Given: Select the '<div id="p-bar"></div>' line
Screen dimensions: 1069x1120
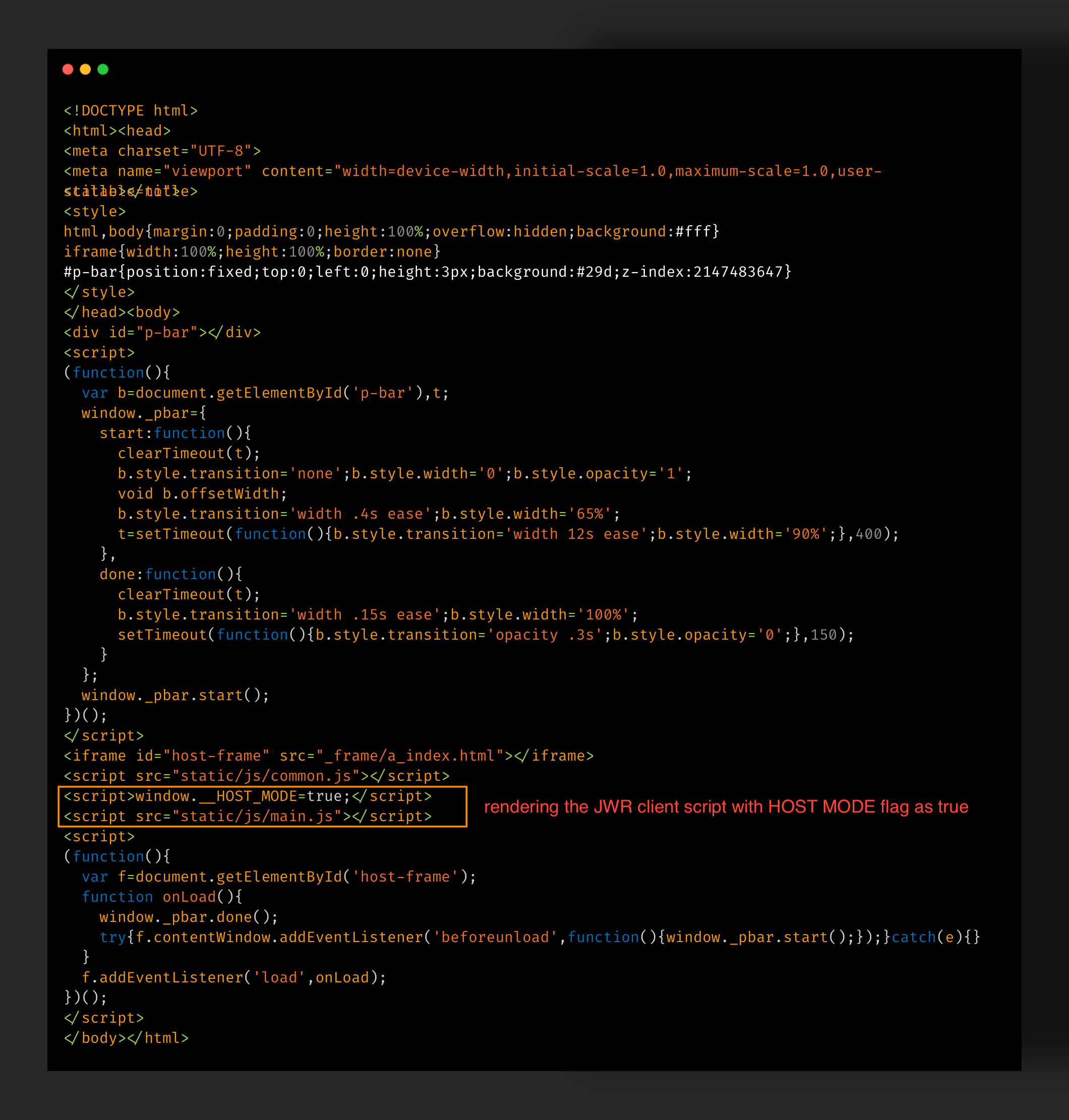Looking at the screenshot, I should click(x=162, y=333).
